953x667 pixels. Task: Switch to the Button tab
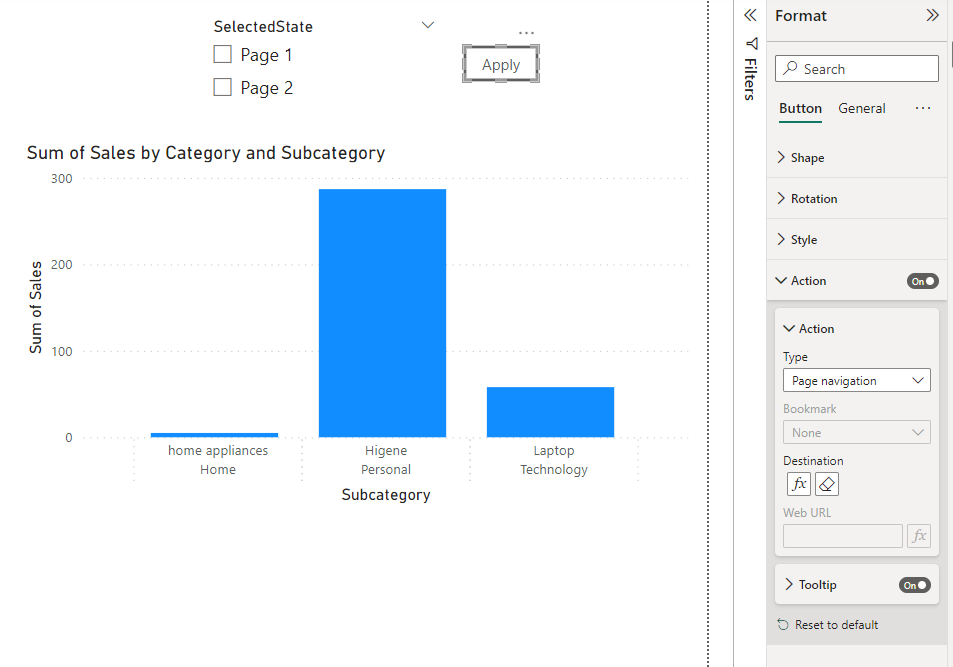click(800, 108)
